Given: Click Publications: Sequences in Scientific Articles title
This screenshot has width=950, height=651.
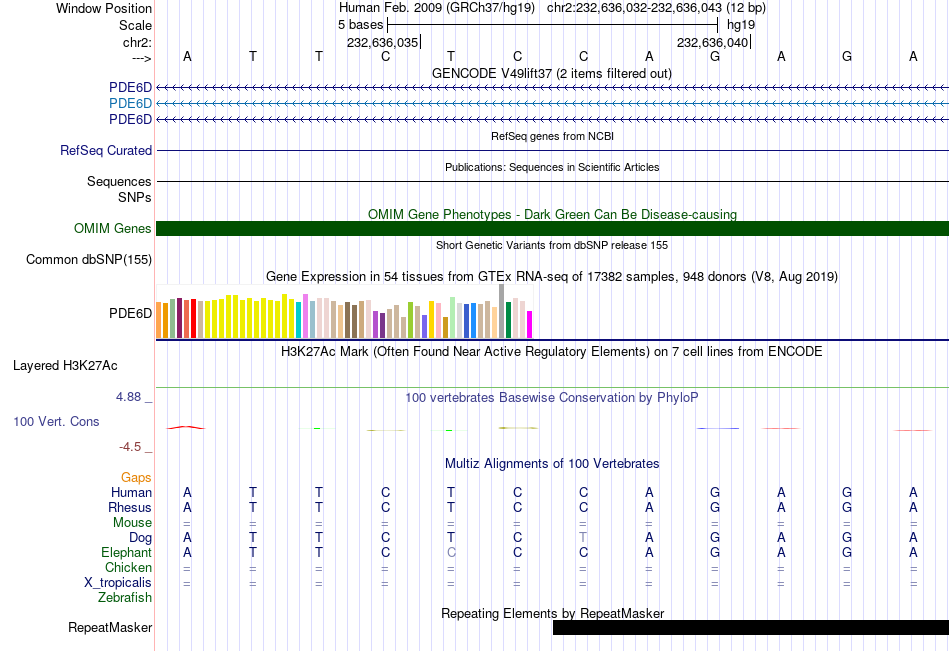Looking at the screenshot, I should tap(552, 167).
